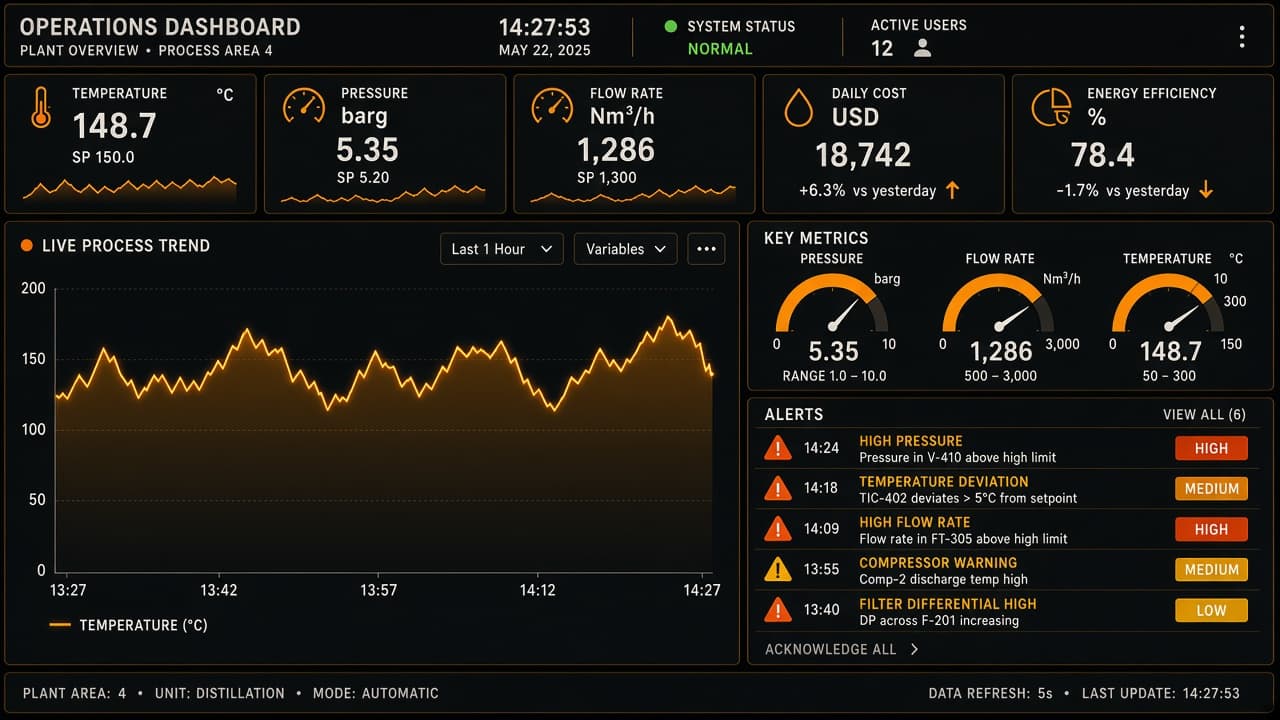This screenshot has height=720, width=1280.
Task: Click the Flow Rate gauge in Key Metrics
Action: (998, 304)
